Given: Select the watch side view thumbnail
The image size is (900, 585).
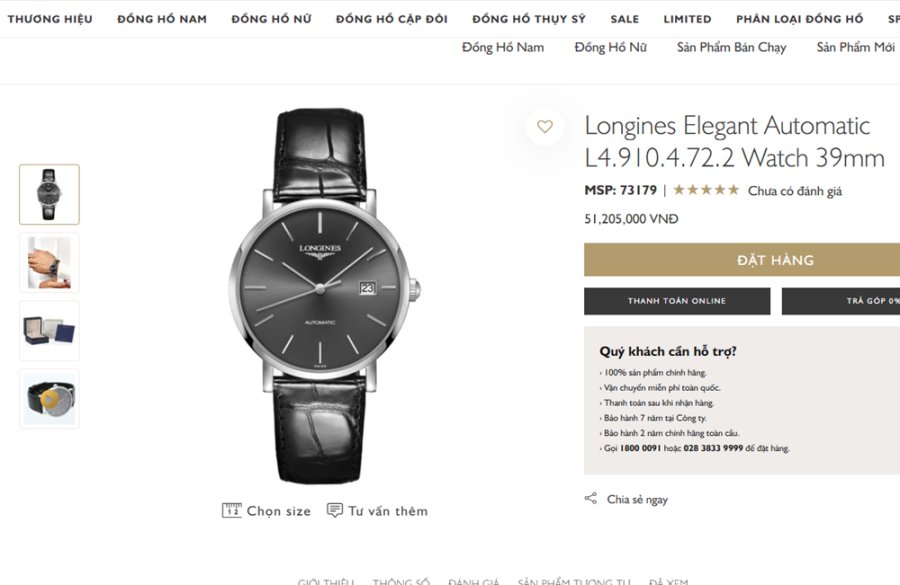Looking at the screenshot, I should pyautogui.click(x=49, y=398).
